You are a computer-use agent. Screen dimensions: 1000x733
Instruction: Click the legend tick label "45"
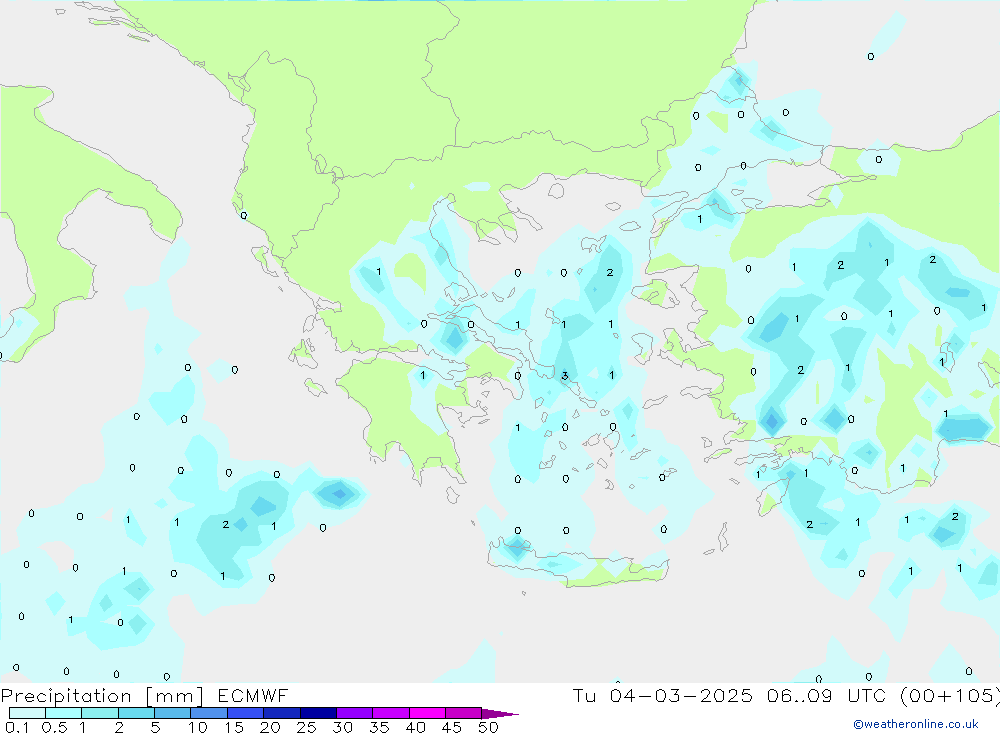click(452, 727)
